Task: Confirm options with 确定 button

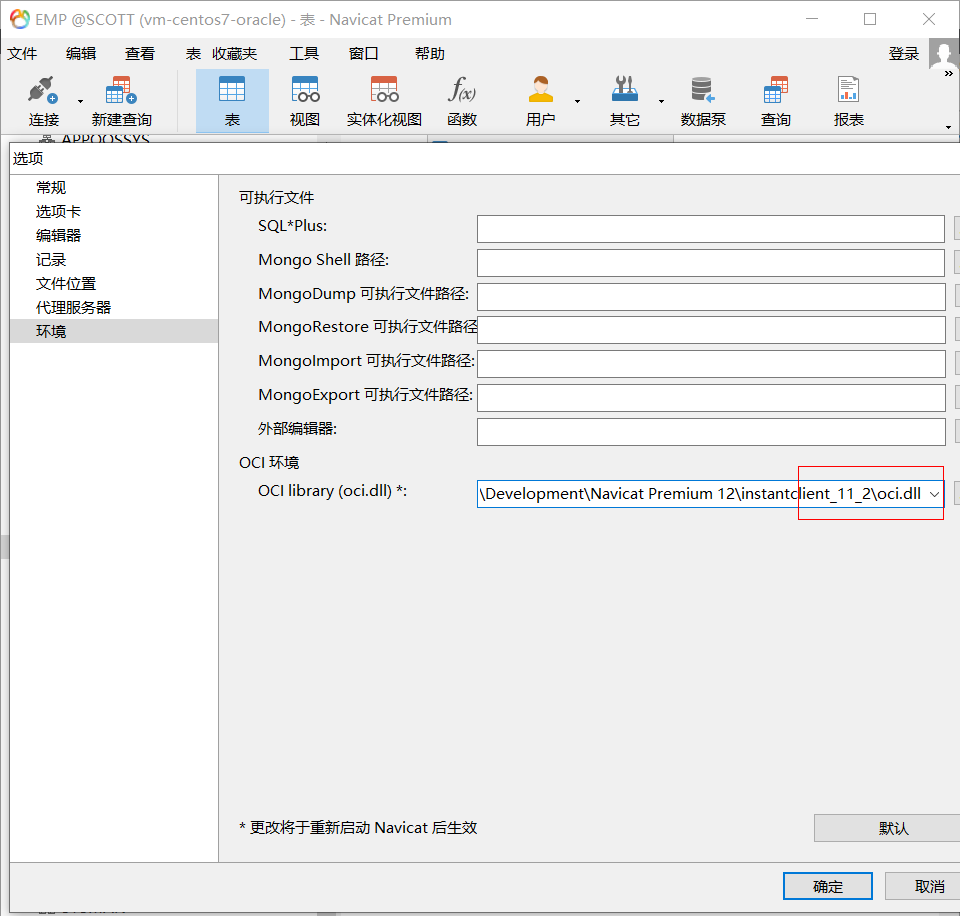Action: pos(828,886)
